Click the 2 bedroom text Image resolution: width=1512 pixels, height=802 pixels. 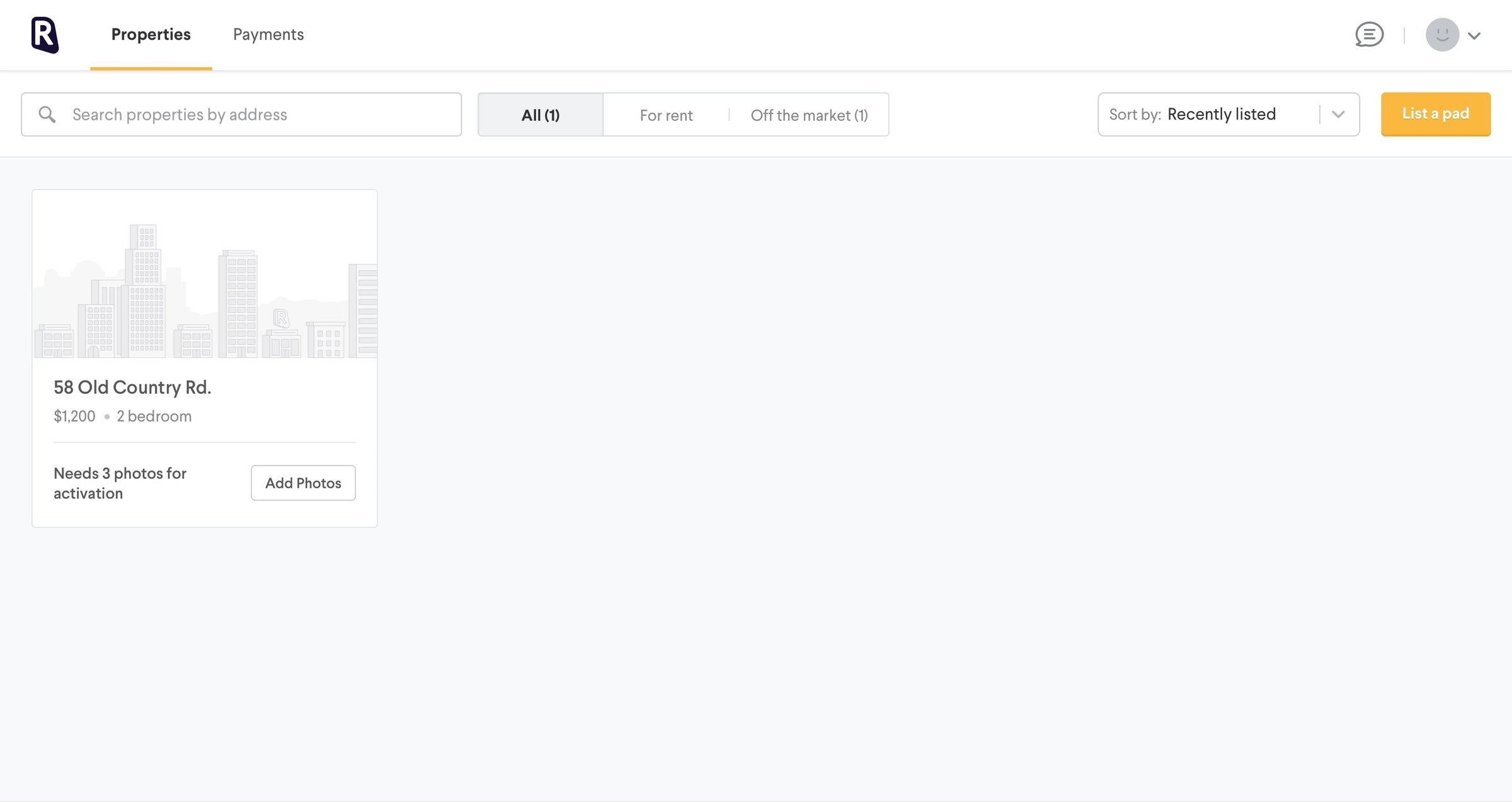tap(154, 416)
